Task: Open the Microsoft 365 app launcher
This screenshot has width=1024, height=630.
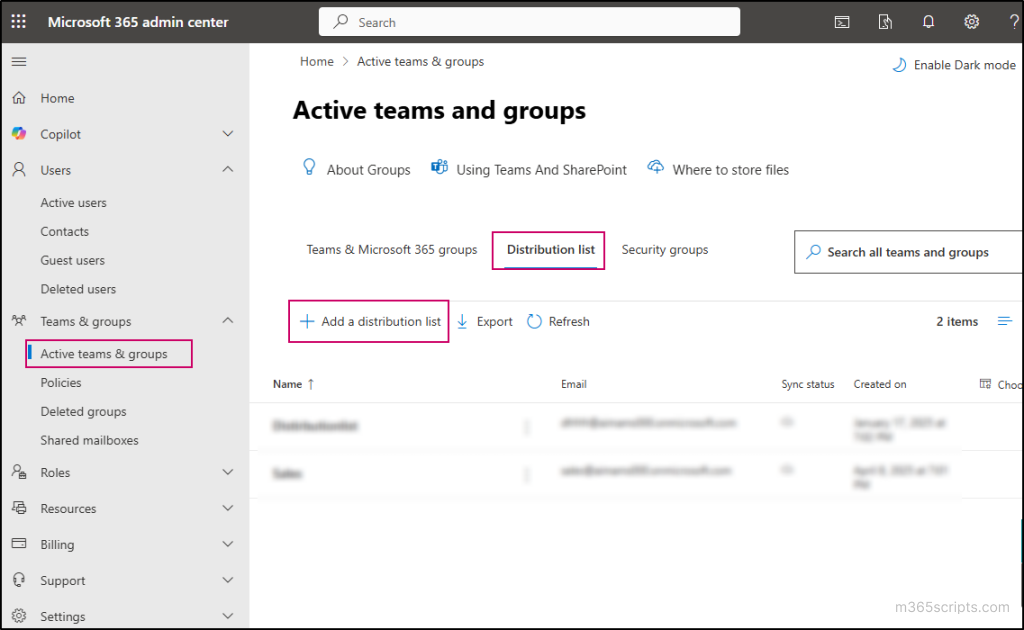Action: (x=18, y=21)
